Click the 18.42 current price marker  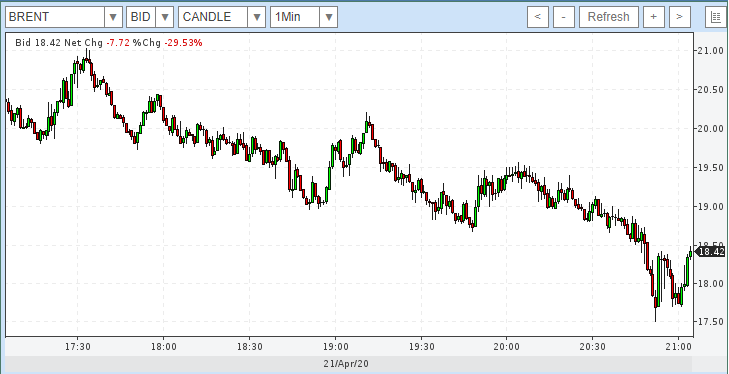[x=710, y=252]
